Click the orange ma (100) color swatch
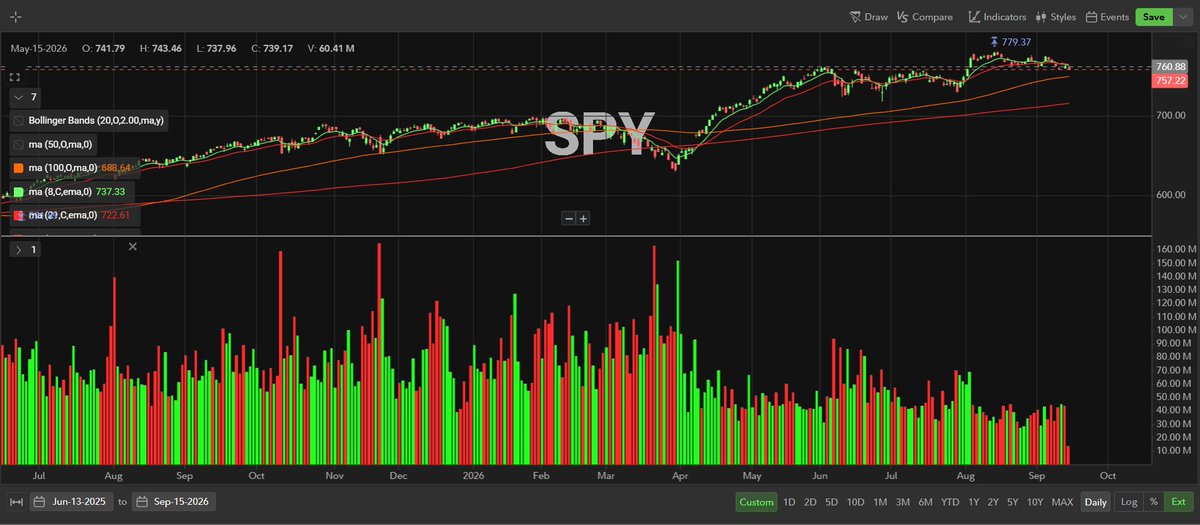This screenshot has width=1200, height=525. point(19,168)
